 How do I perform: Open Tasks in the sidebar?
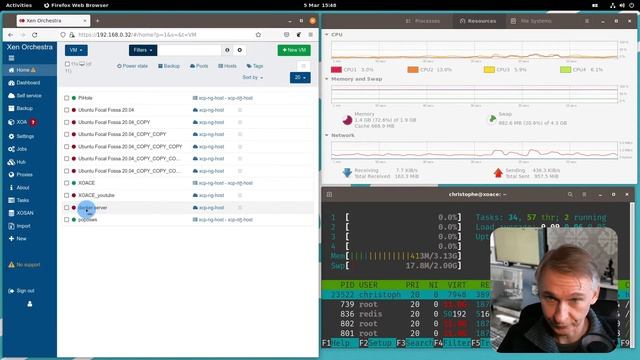(x=19, y=200)
